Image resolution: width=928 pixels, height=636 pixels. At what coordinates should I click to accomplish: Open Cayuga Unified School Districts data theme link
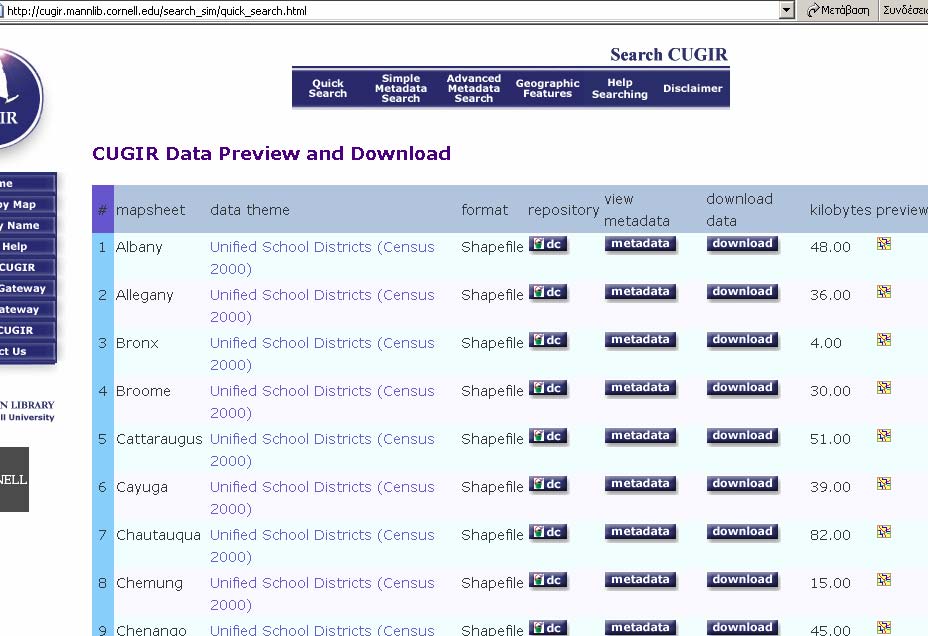point(323,497)
